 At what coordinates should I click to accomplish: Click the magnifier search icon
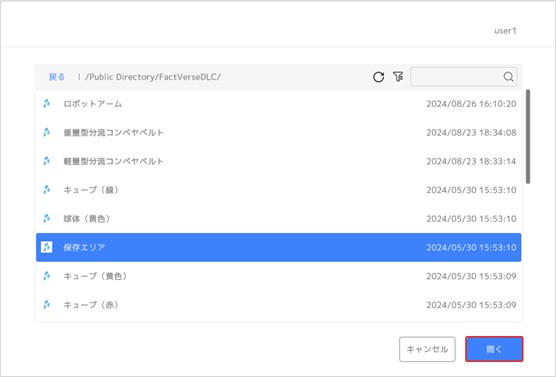(x=508, y=77)
